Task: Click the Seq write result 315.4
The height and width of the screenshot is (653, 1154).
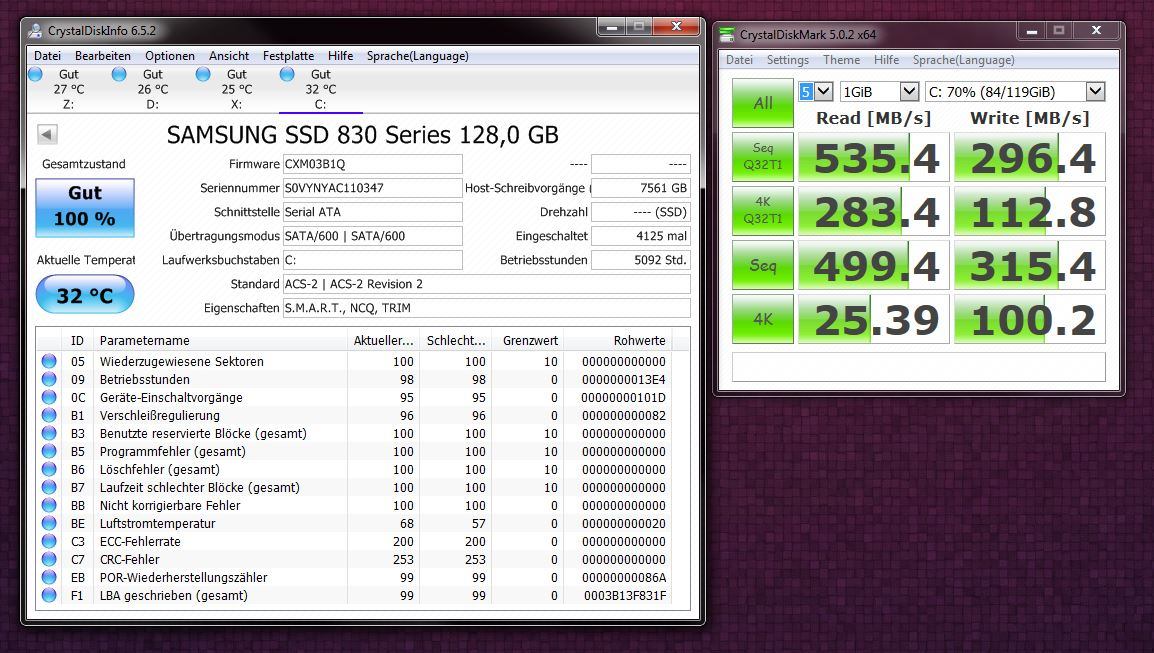Action: pos(1030,265)
